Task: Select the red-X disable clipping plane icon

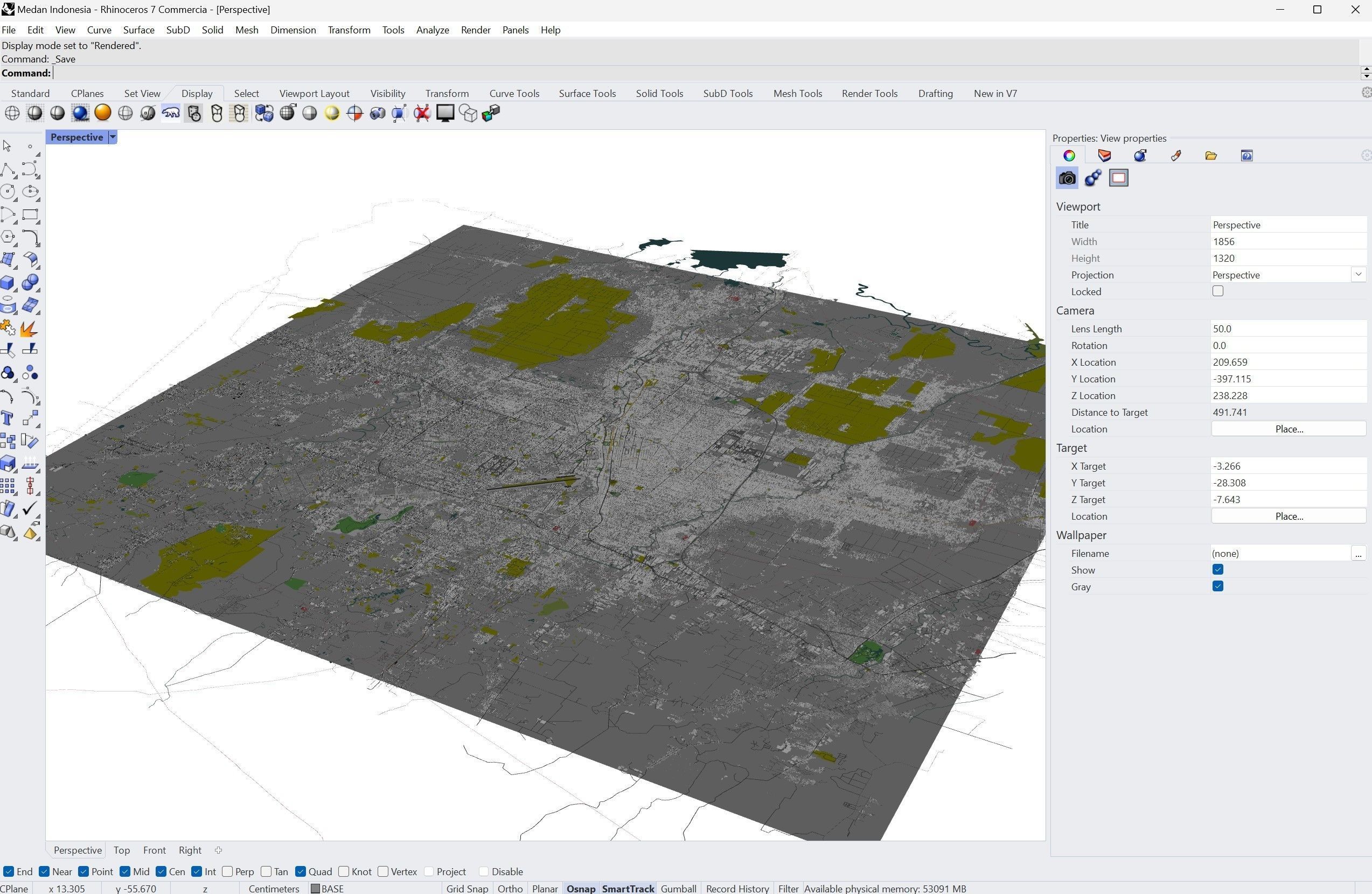Action: [x=422, y=113]
